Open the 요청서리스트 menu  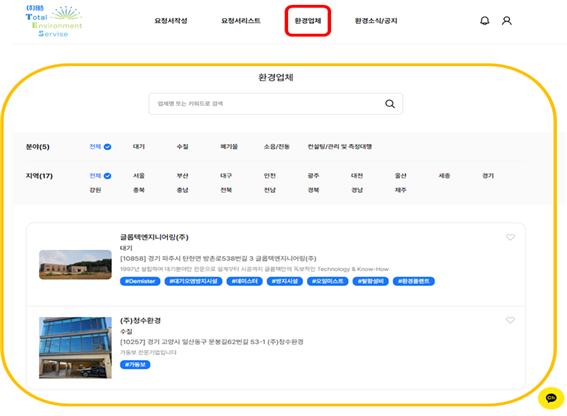pyautogui.click(x=241, y=21)
